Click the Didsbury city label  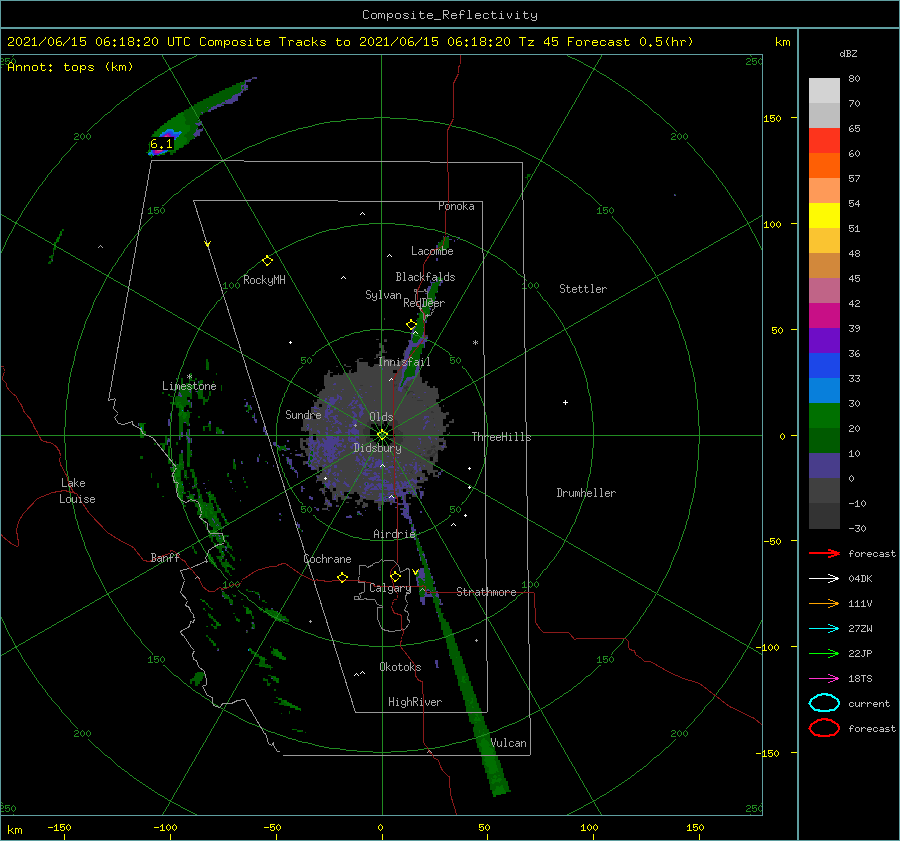[377, 448]
